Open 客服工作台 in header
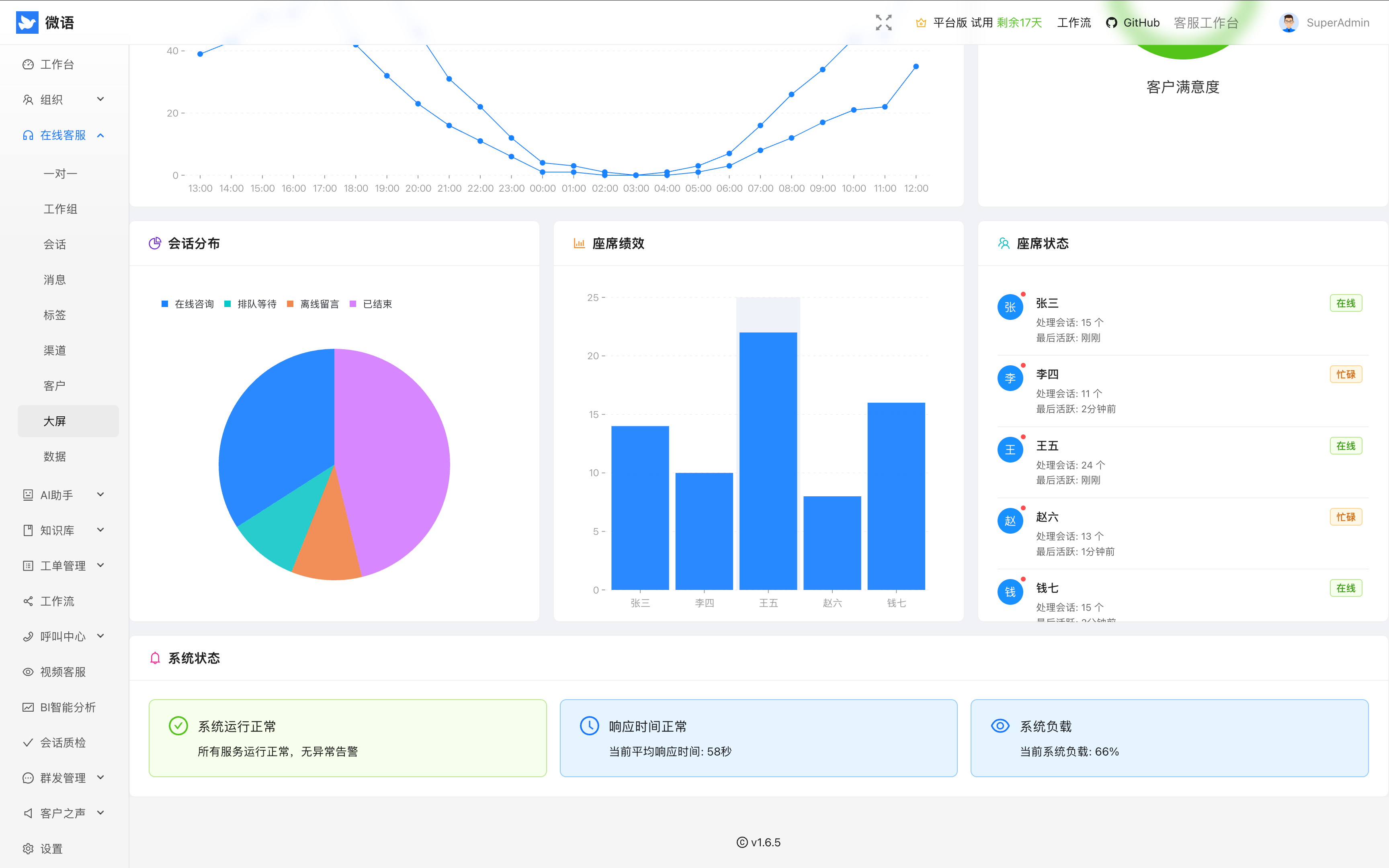The height and width of the screenshot is (868, 1389). pos(1205,23)
